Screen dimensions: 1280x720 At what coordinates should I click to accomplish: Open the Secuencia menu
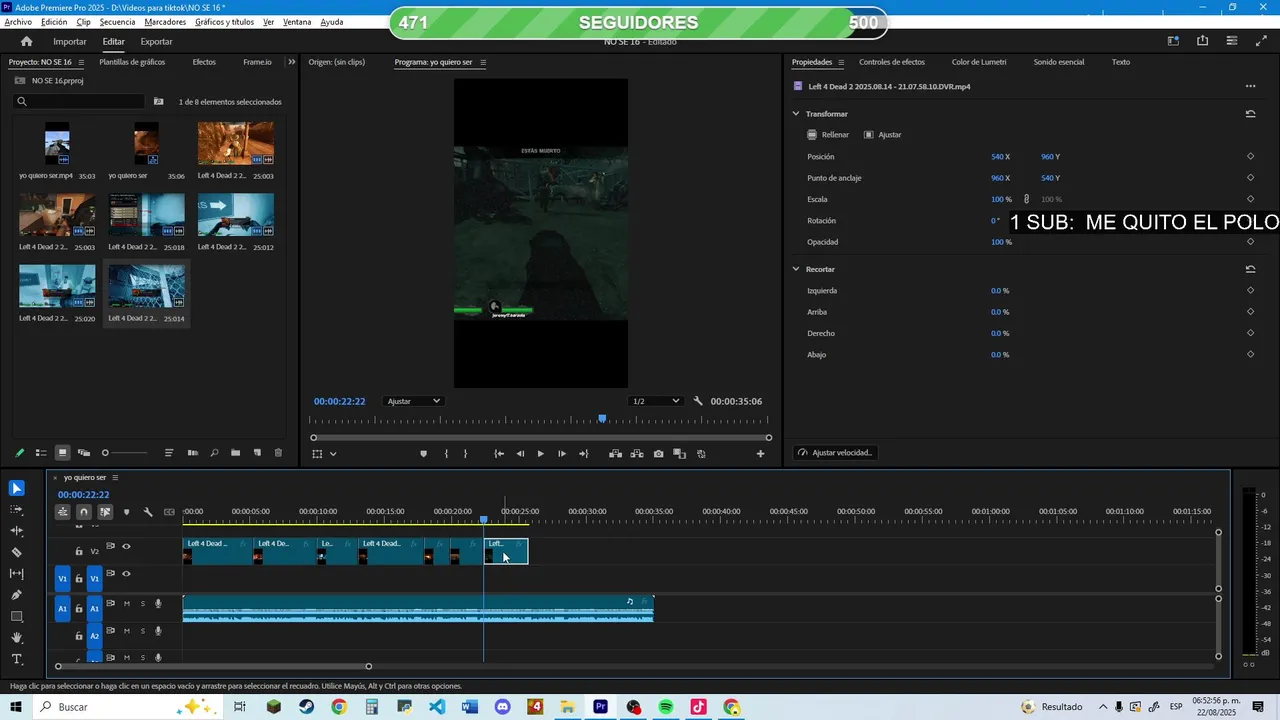[x=117, y=22]
